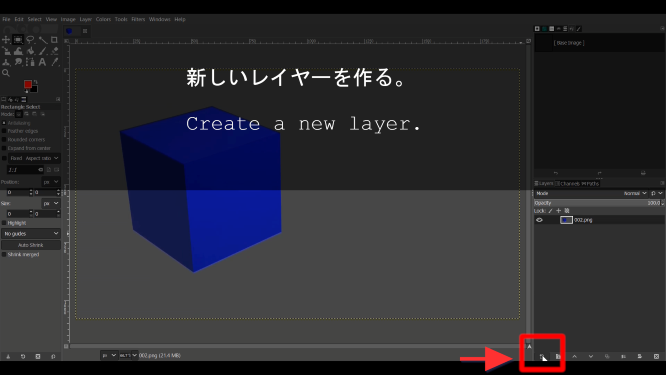Enable the Rounded corners checkbox
The width and height of the screenshot is (666, 375).
pyautogui.click(x=4, y=140)
